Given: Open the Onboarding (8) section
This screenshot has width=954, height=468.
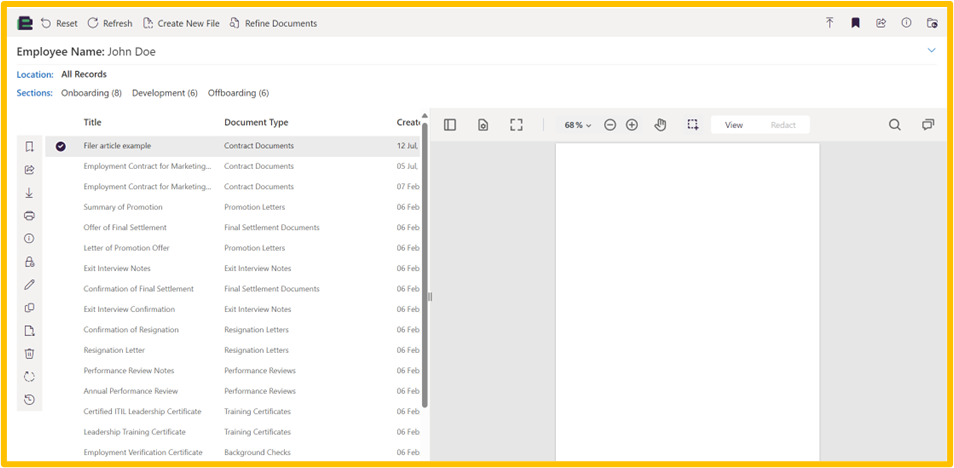Looking at the screenshot, I should [x=91, y=93].
